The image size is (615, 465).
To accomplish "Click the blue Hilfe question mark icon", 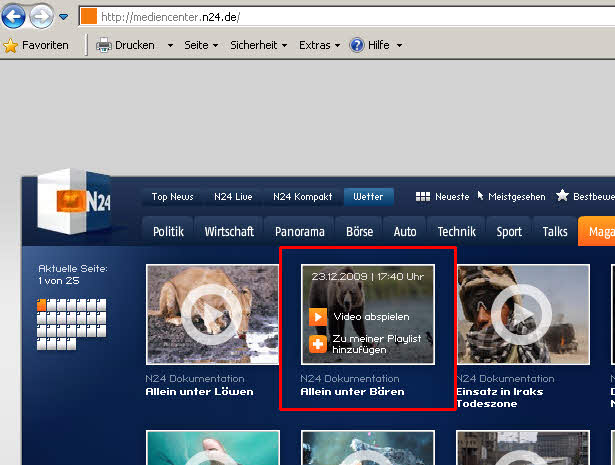I will click(x=357, y=45).
